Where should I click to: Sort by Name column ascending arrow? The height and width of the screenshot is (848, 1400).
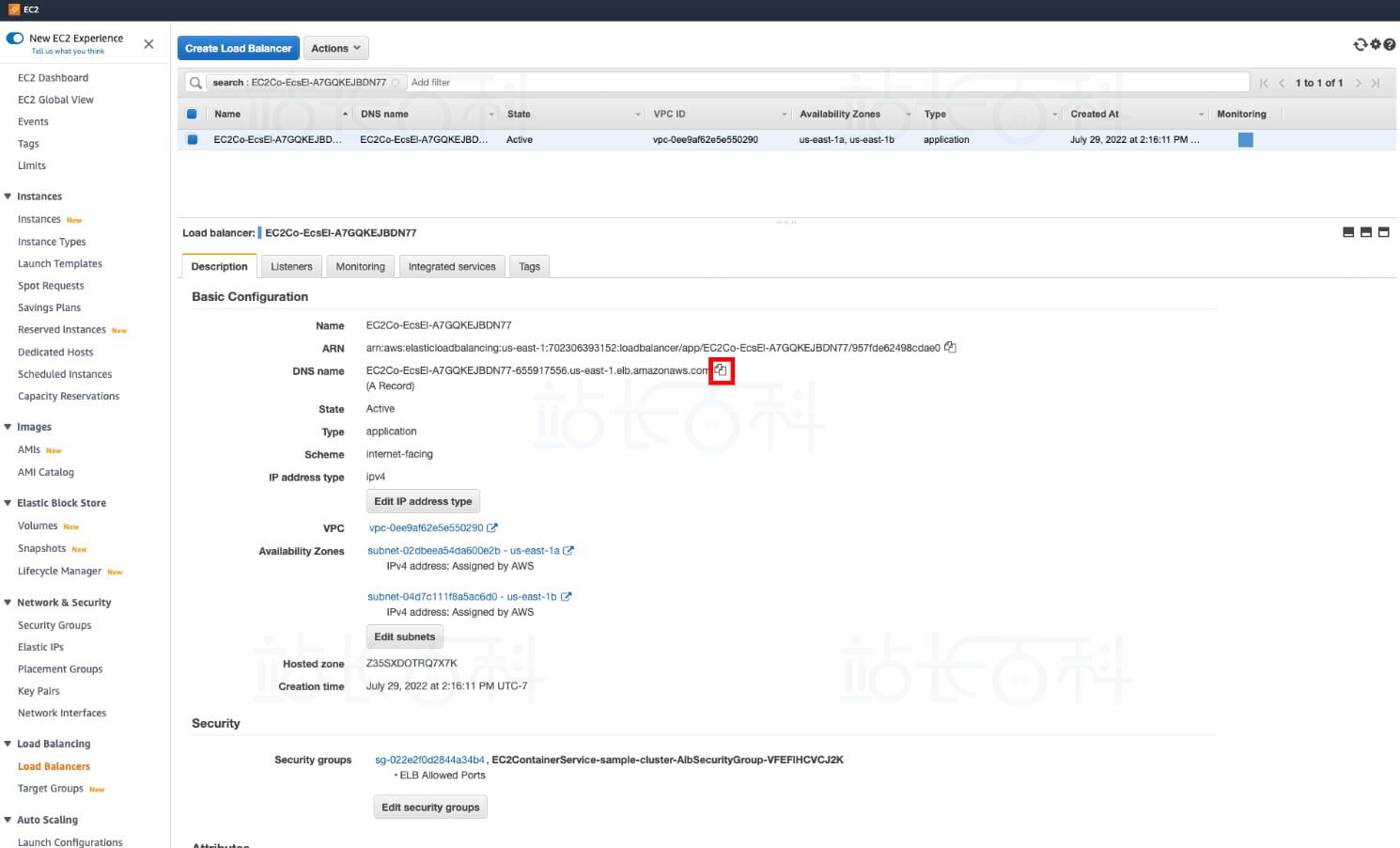(x=345, y=114)
